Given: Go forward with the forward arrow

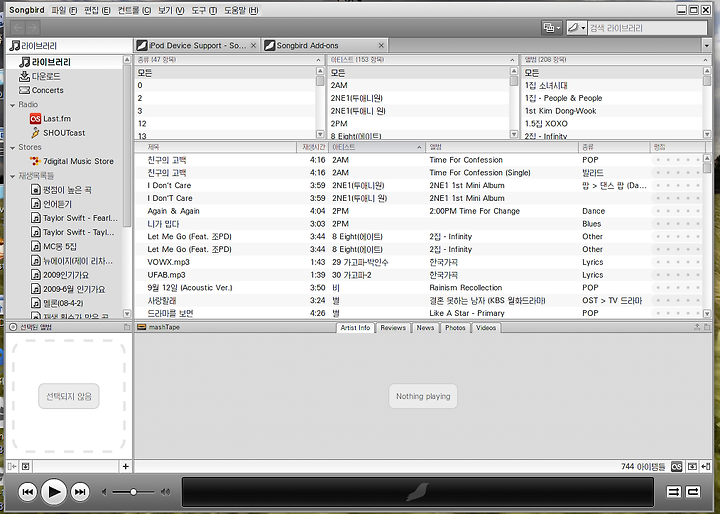Looking at the screenshot, I should pos(33,28).
